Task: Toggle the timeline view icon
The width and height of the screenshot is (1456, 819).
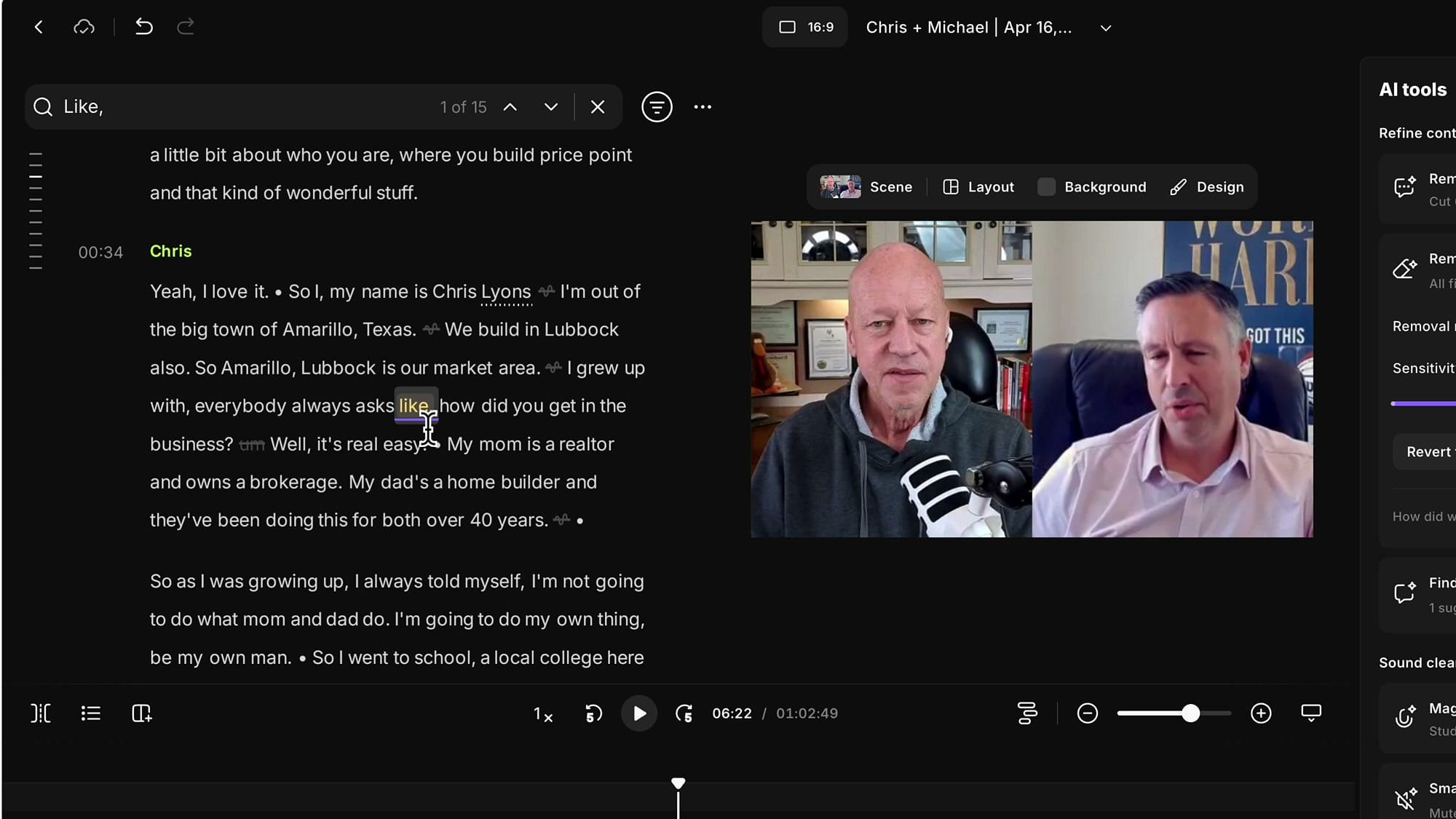Action: click(x=1027, y=713)
